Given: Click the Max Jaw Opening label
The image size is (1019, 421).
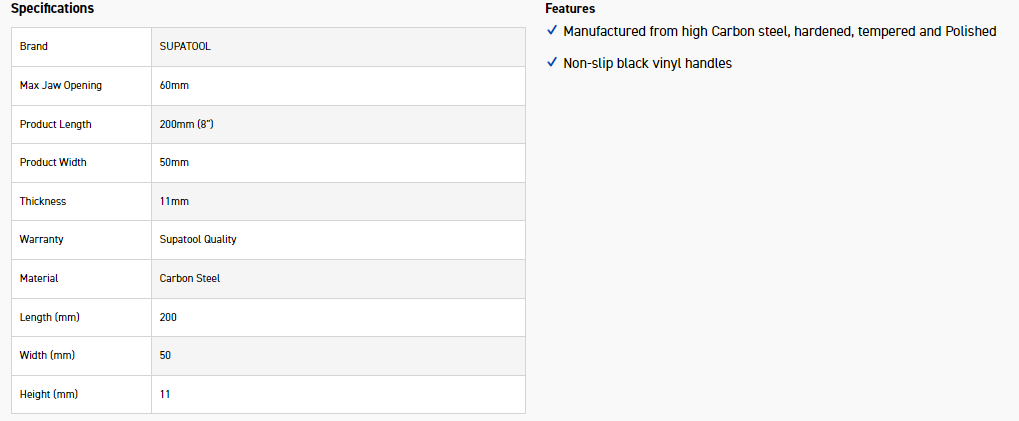Looking at the screenshot, I should click(60, 85).
